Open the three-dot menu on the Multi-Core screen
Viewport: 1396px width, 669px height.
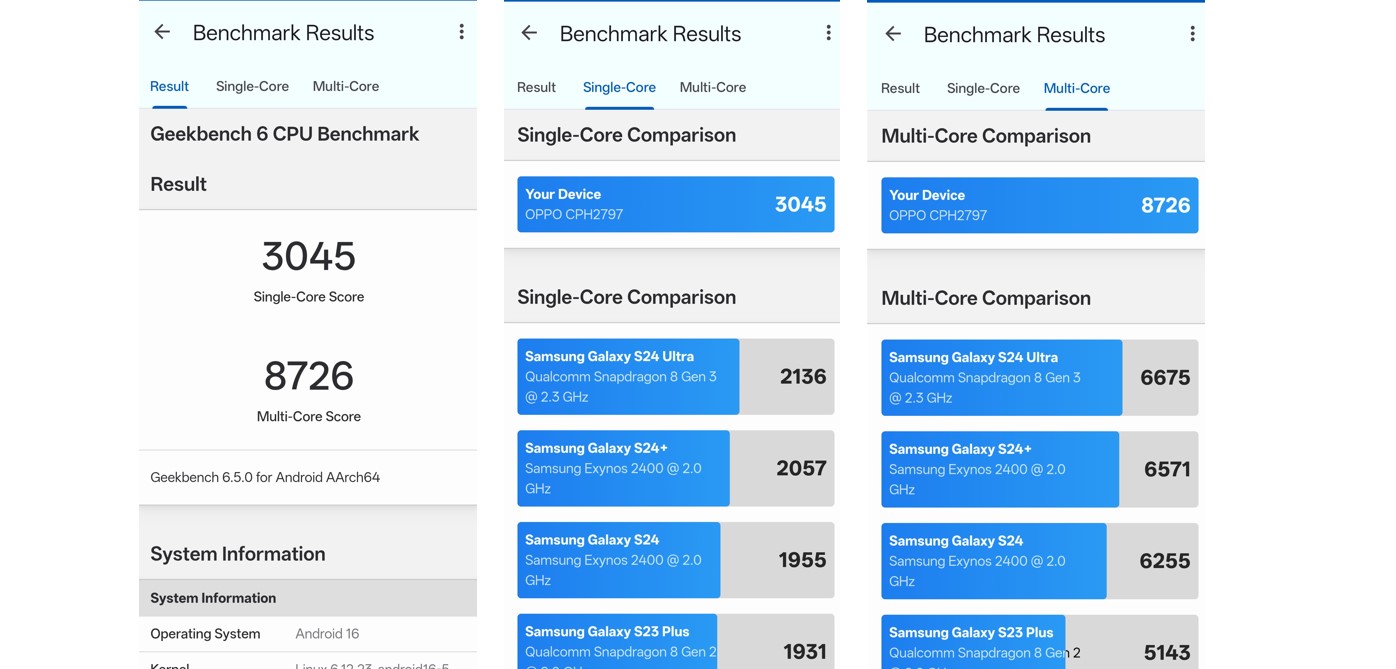(x=1192, y=34)
